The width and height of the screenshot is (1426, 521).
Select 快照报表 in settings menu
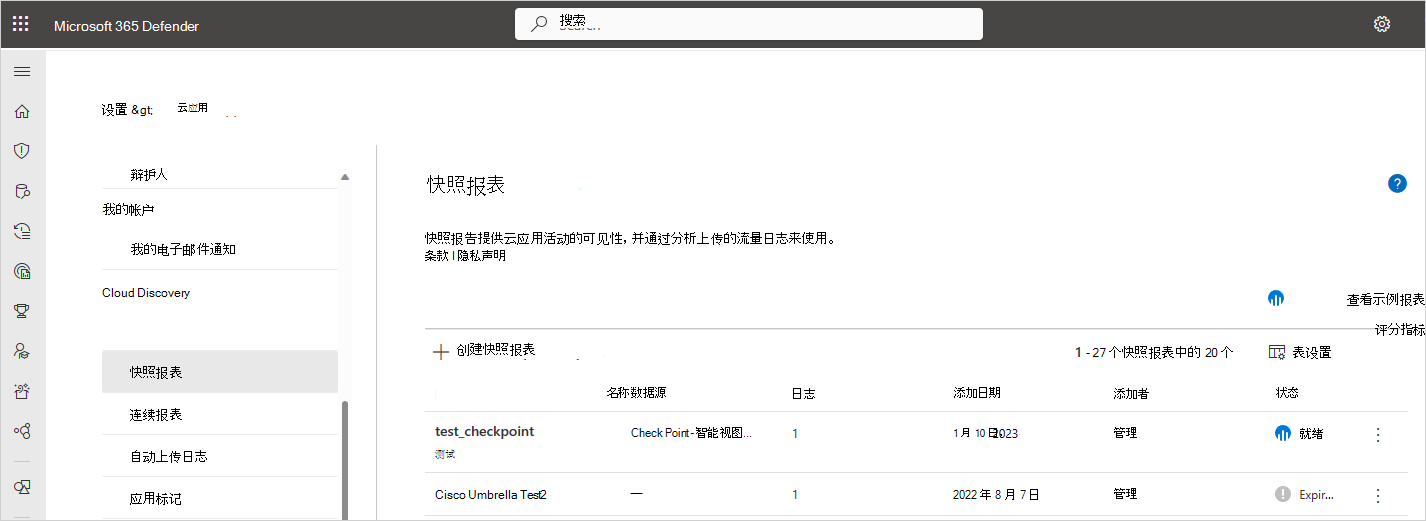(x=220, y=372)
